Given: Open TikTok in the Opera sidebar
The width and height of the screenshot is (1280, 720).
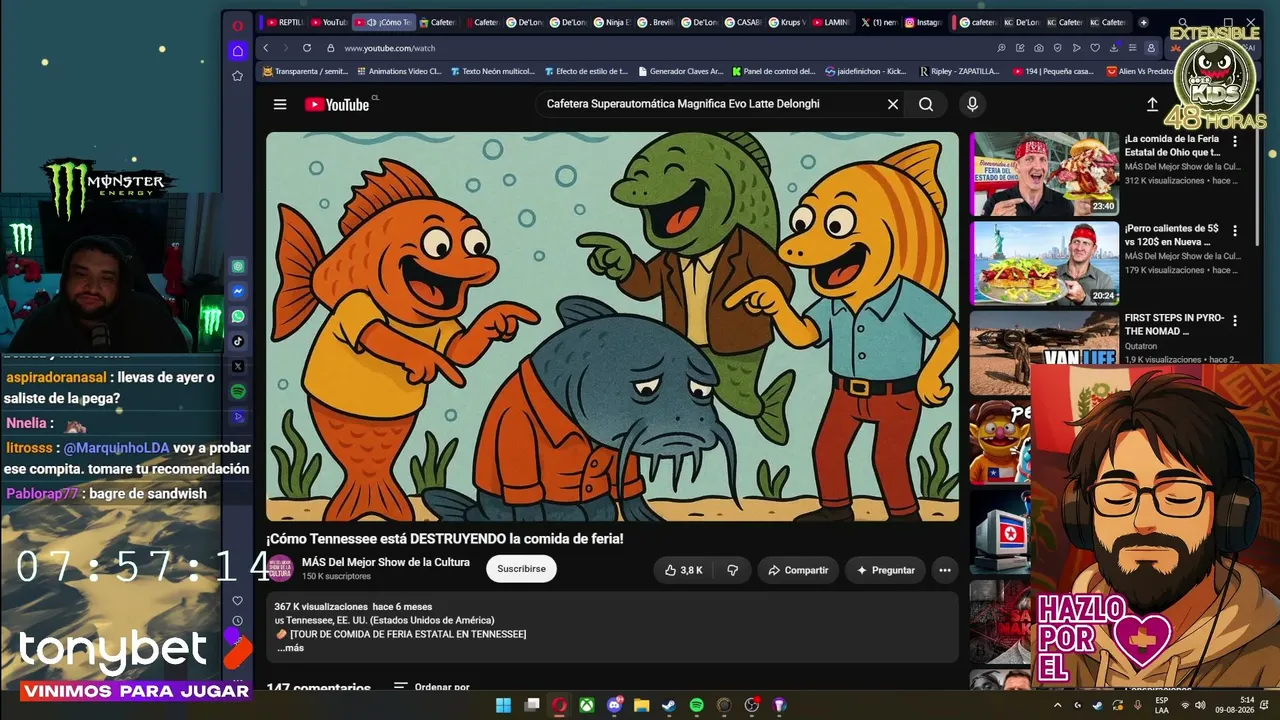Looking at the screenshot, I should pos(238,341).
